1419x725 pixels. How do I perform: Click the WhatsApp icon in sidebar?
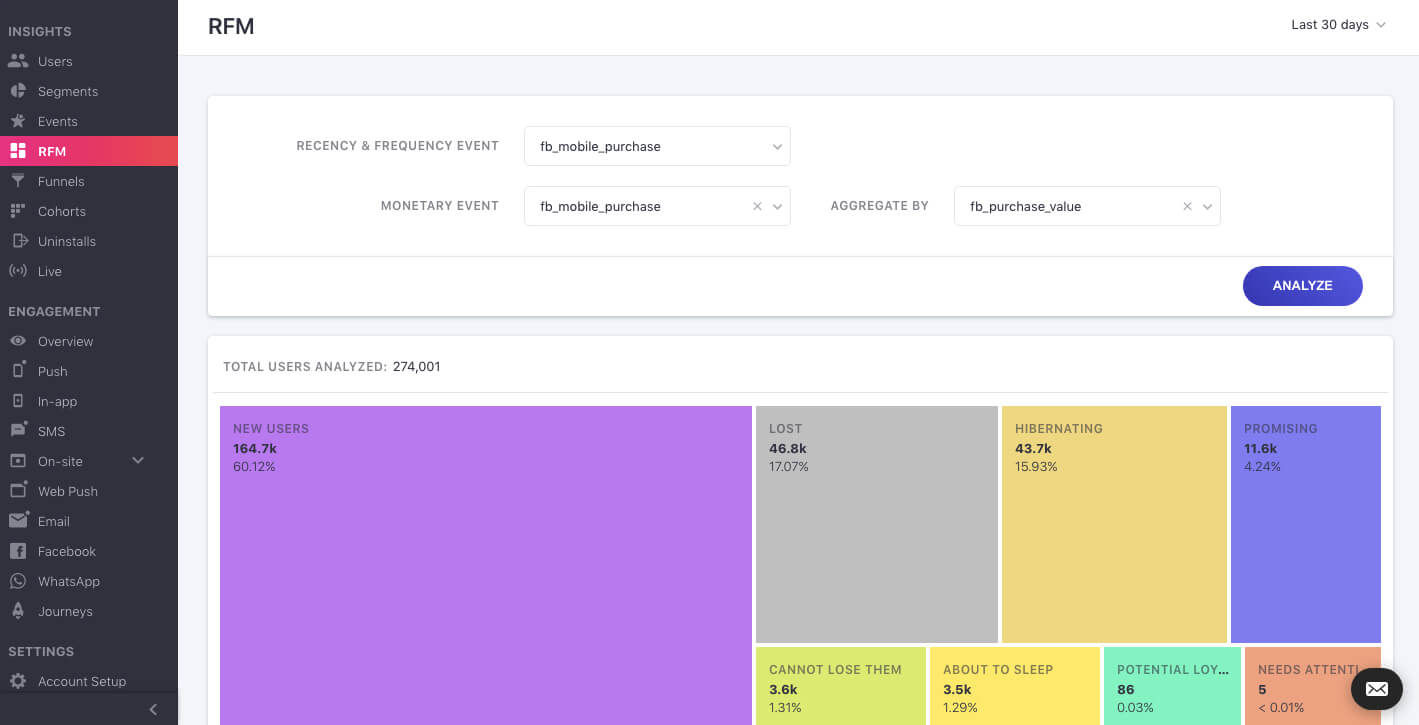pos(18,581)
